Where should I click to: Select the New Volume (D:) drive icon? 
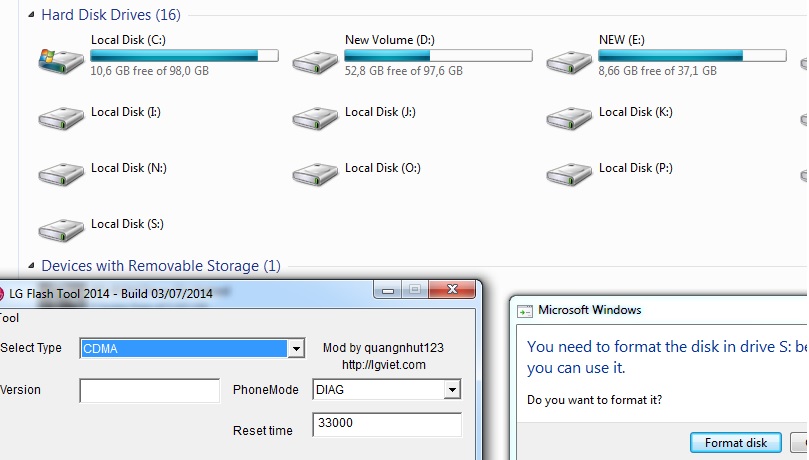tap(315, 62)
